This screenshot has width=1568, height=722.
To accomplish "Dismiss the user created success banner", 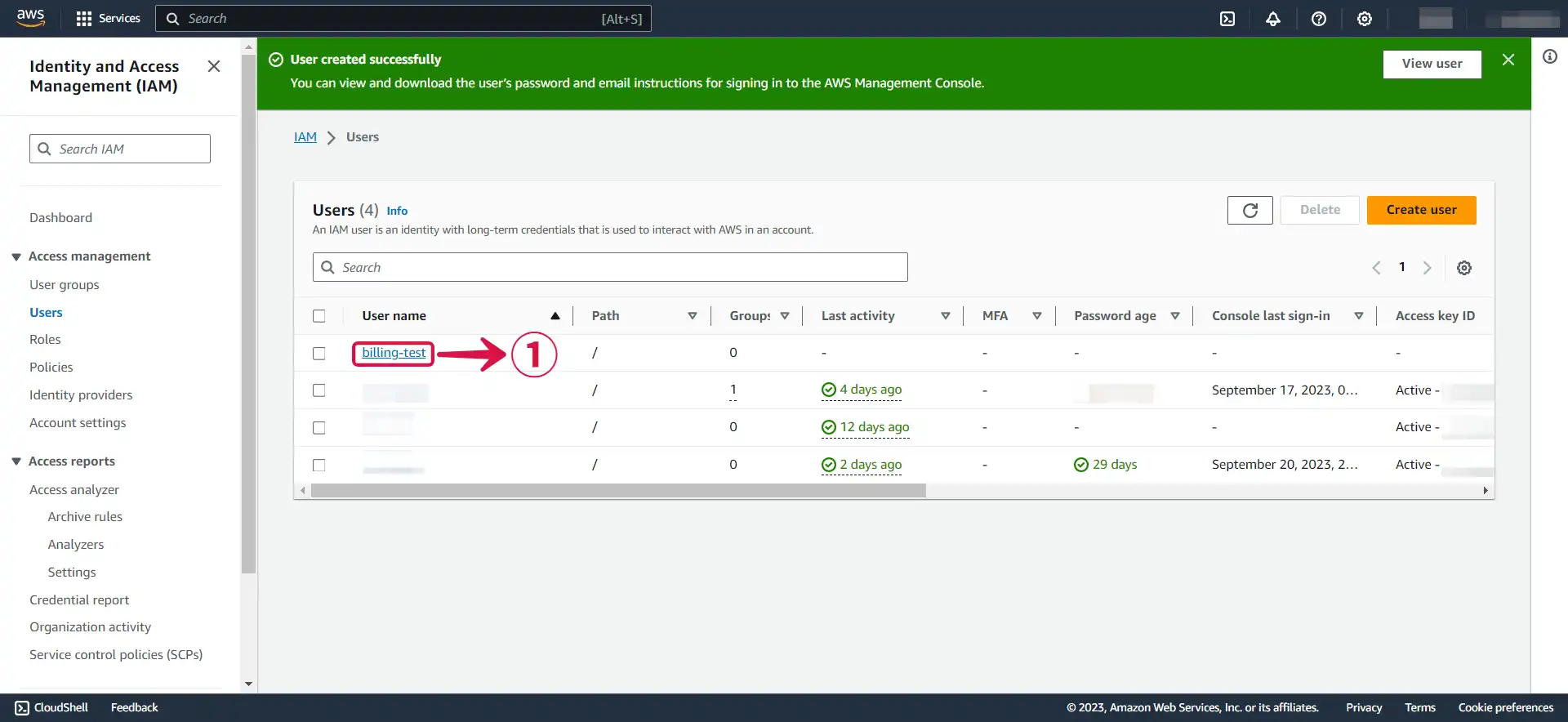I will click(x=1508, y=60).
